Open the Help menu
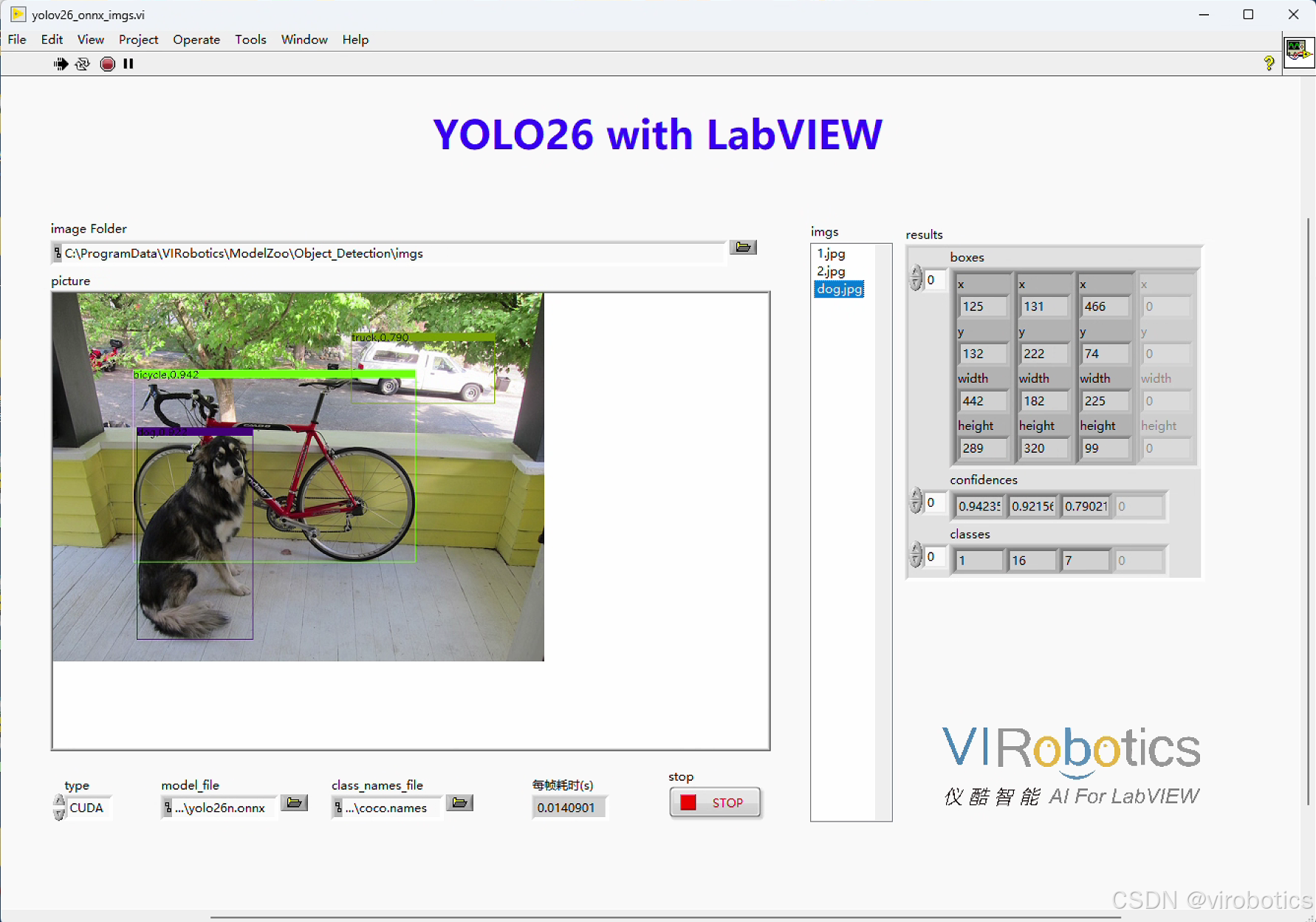1316x922 pixels. pos(355,40)
